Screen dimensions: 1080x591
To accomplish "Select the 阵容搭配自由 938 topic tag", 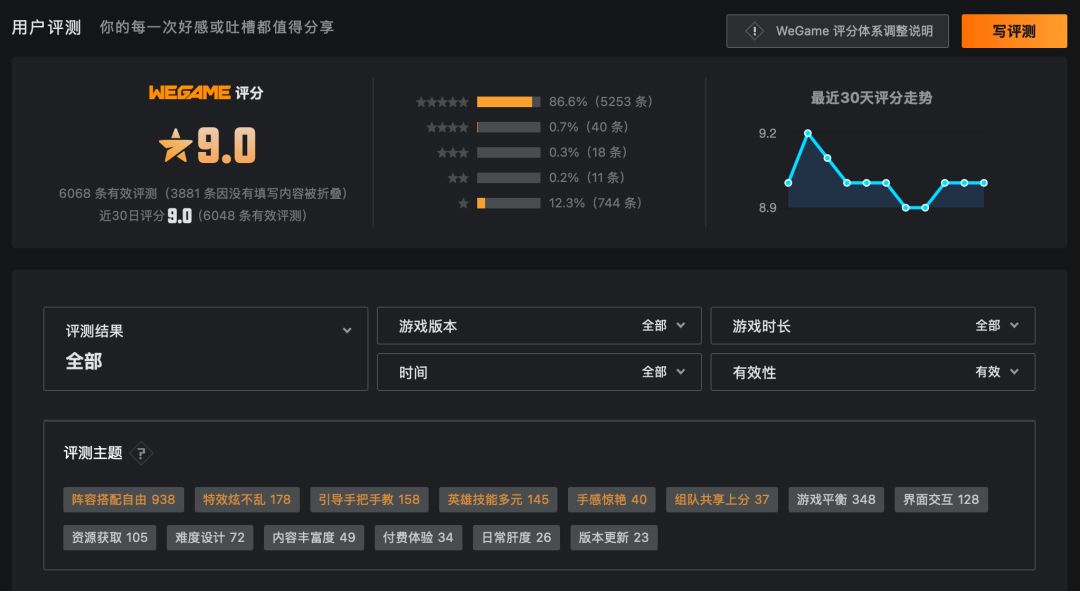I will click(x=123, y=499).
